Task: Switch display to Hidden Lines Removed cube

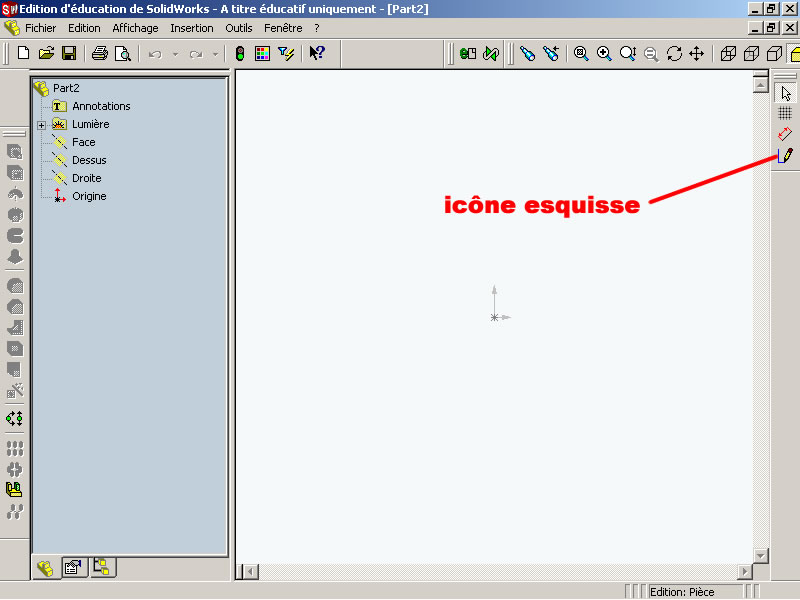Action: pos(774,54)
